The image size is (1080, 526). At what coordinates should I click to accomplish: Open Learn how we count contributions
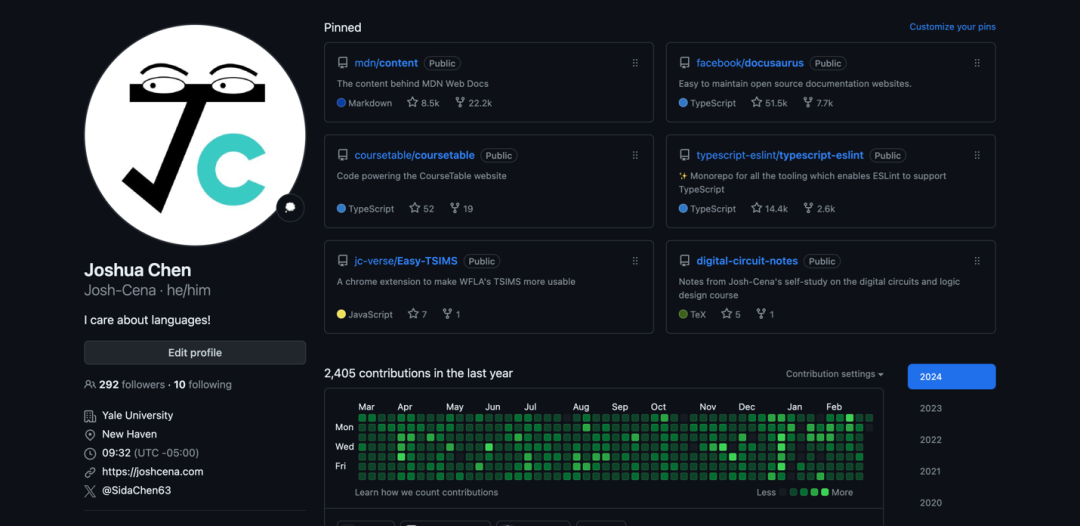[x=426, y=492]
